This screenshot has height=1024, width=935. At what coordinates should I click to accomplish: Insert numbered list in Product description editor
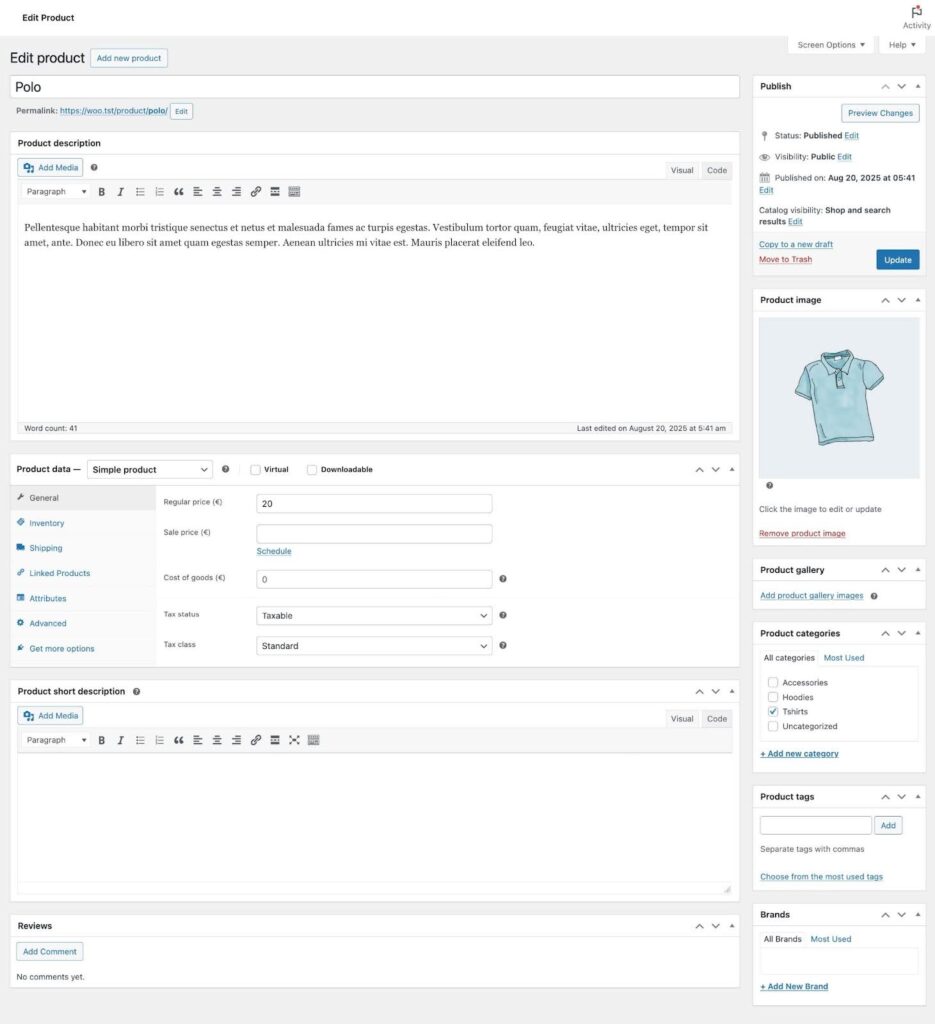tap(159, 191)
